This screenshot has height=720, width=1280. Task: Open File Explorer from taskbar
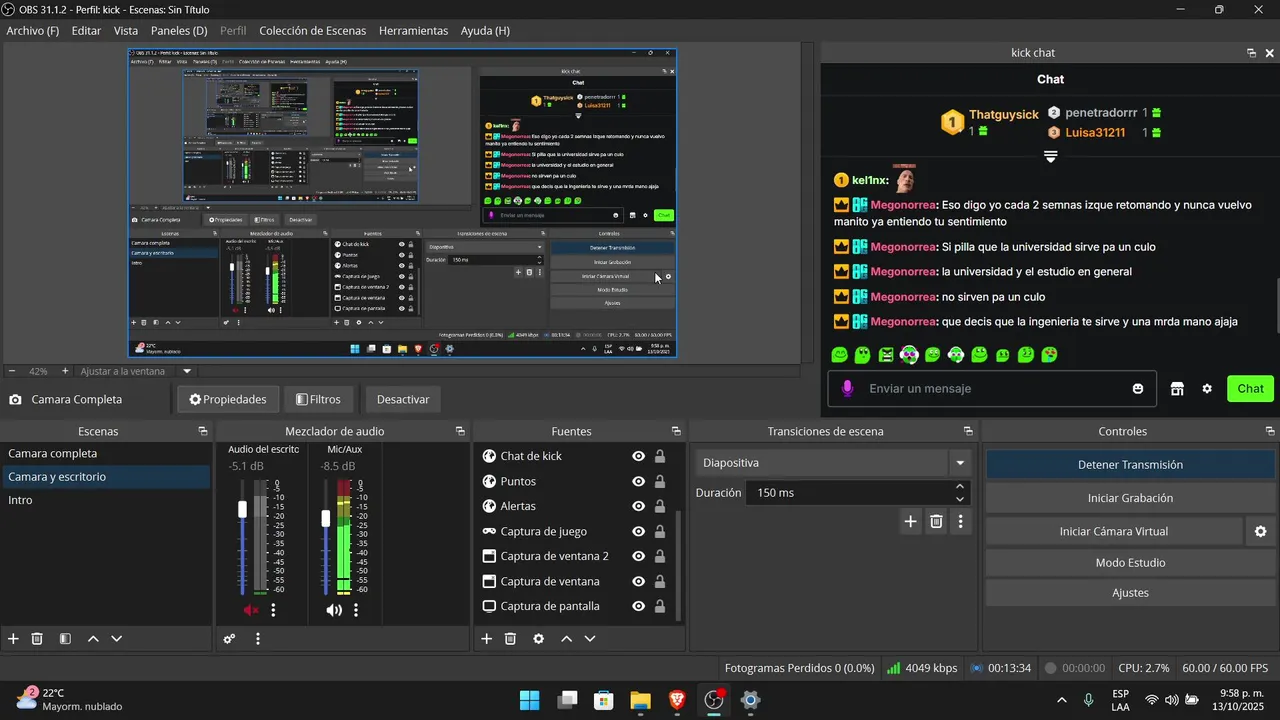pos(640,700)
